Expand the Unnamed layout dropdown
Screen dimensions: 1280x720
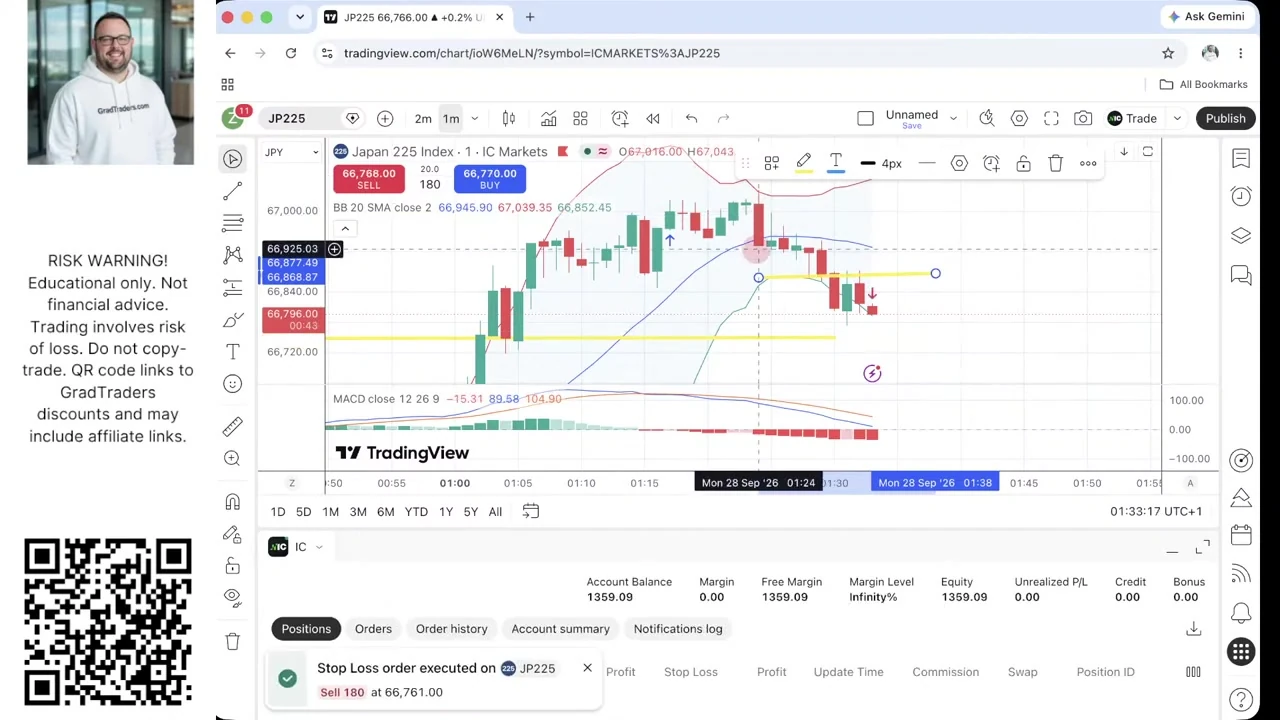(x=953, y=118)
